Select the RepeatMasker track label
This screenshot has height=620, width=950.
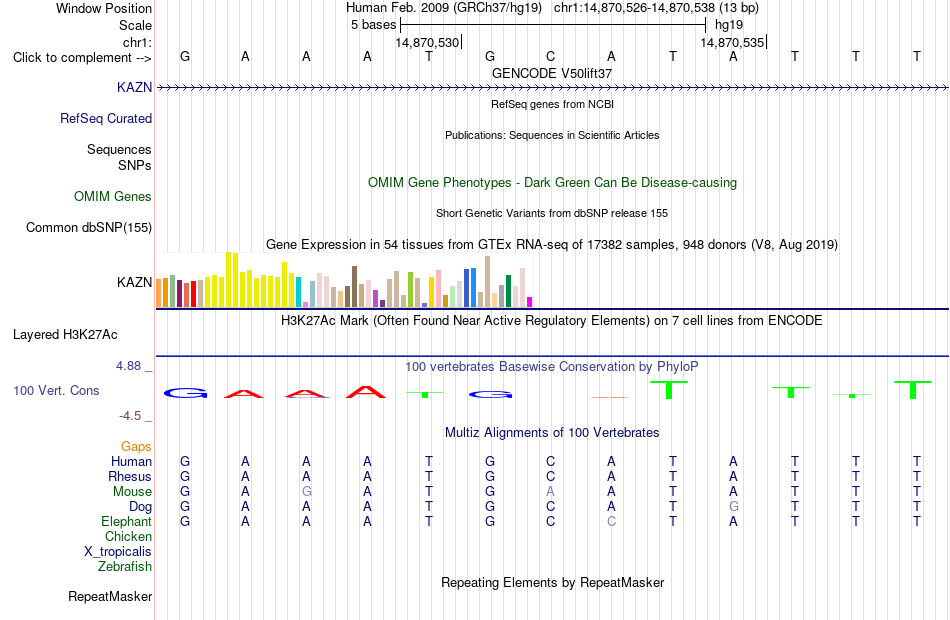click(x=110, y=596)
